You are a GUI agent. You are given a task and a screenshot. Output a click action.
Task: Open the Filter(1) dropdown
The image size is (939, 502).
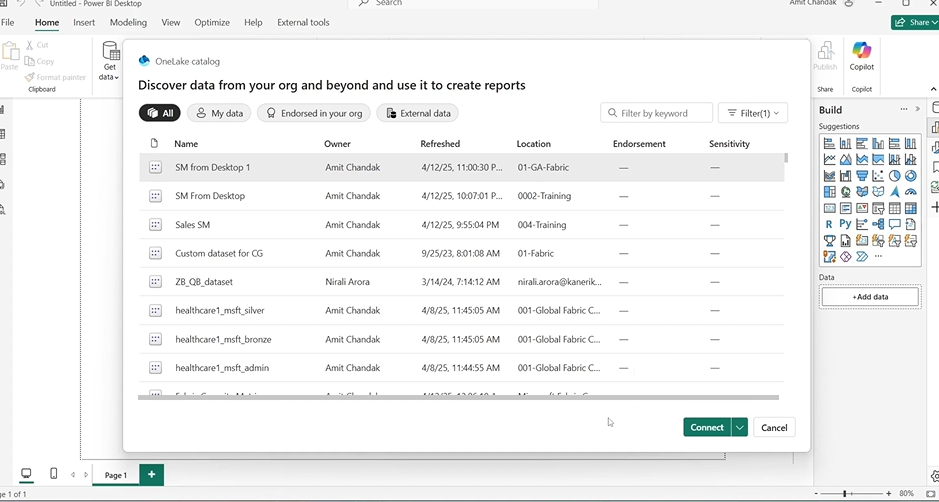click(753, 113)
